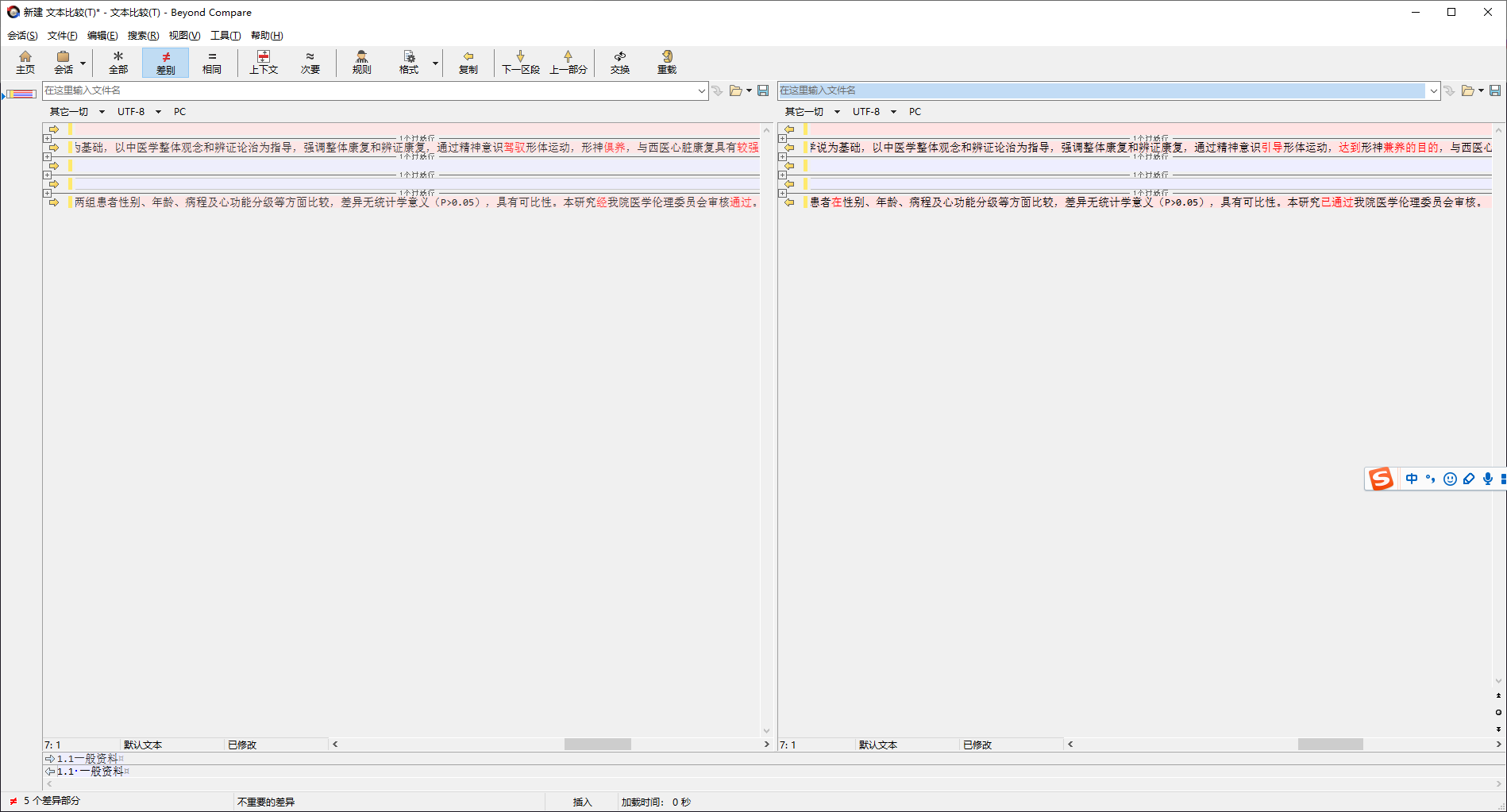Screen dimensions: 1507x812
Task: Open file folder icon for right pane
Action: (x=1468, y=90)
